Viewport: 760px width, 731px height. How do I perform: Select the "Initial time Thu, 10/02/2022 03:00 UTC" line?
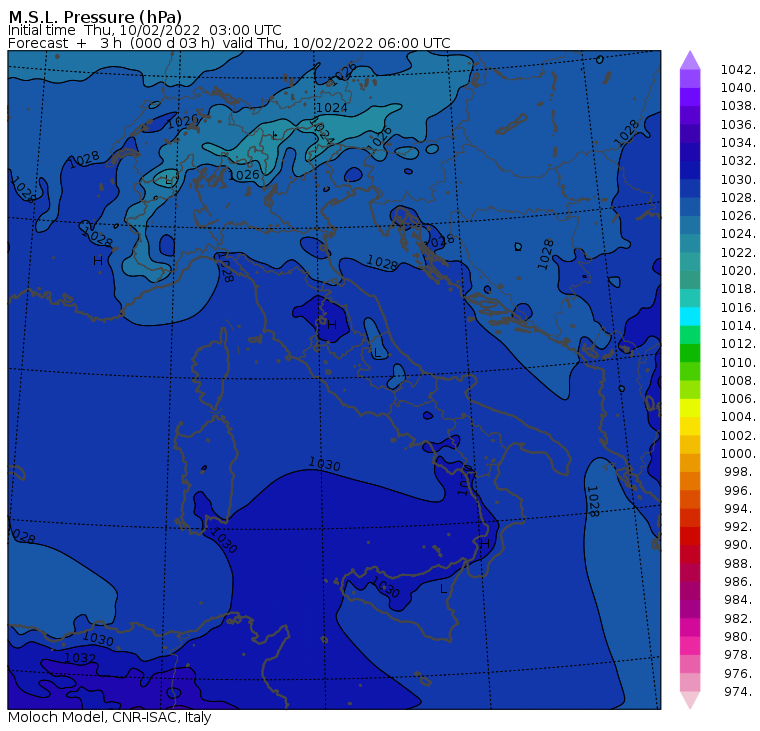pos(144,30)
